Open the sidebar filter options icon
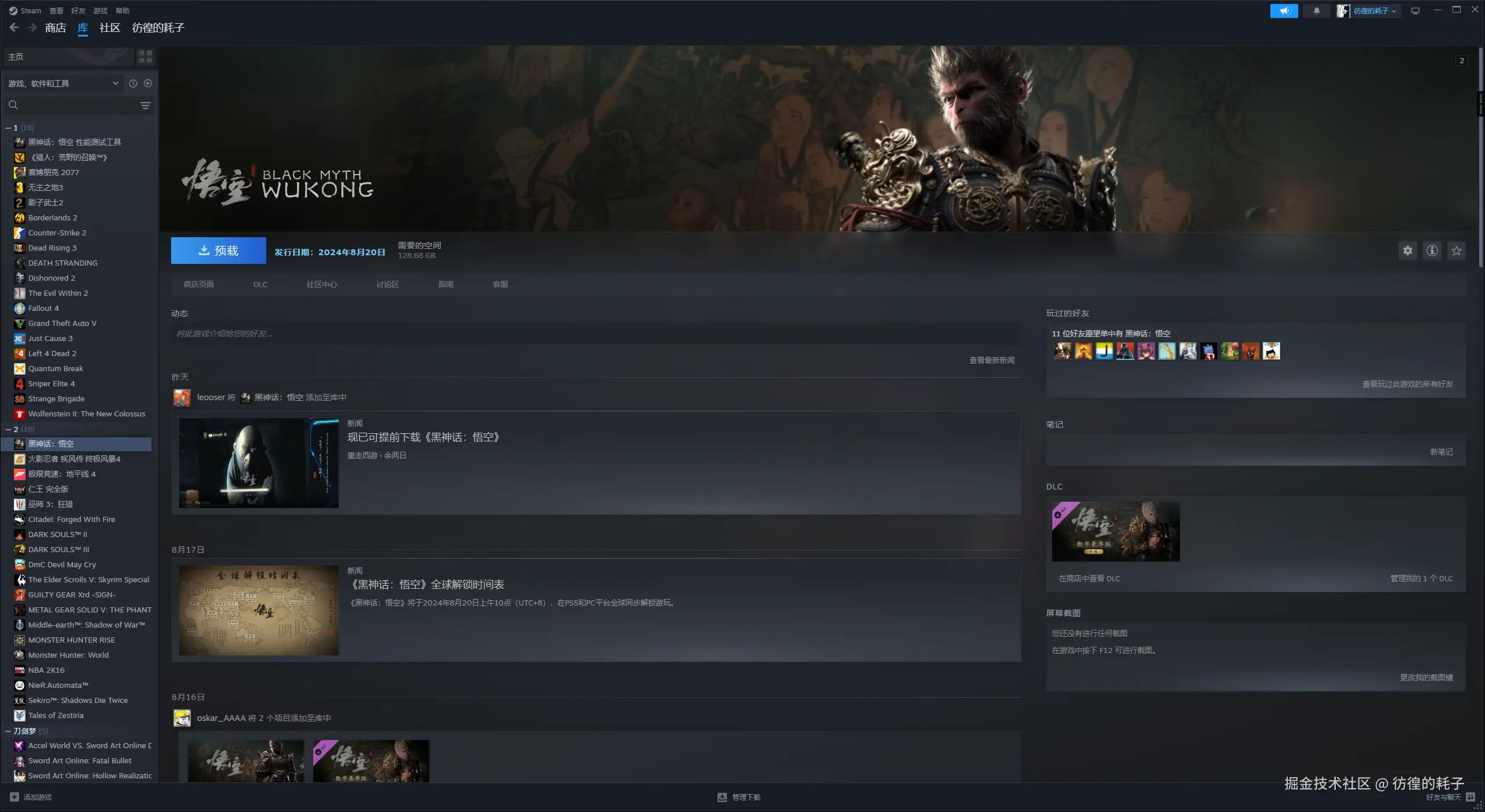The image size is (1485, 812). (146, 105)
